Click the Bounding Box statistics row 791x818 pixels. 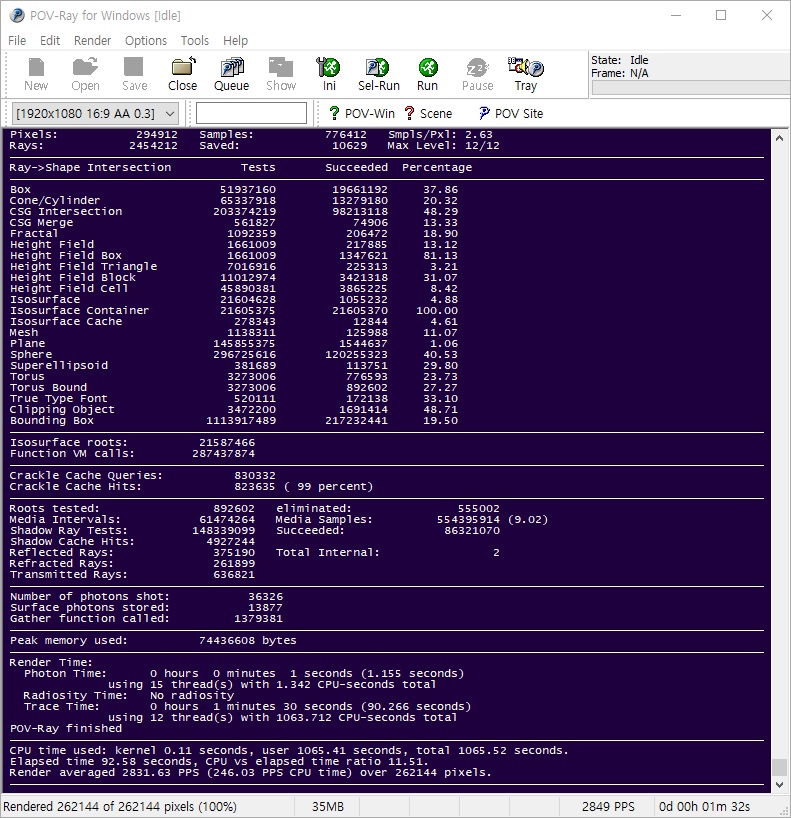point(234,420)
